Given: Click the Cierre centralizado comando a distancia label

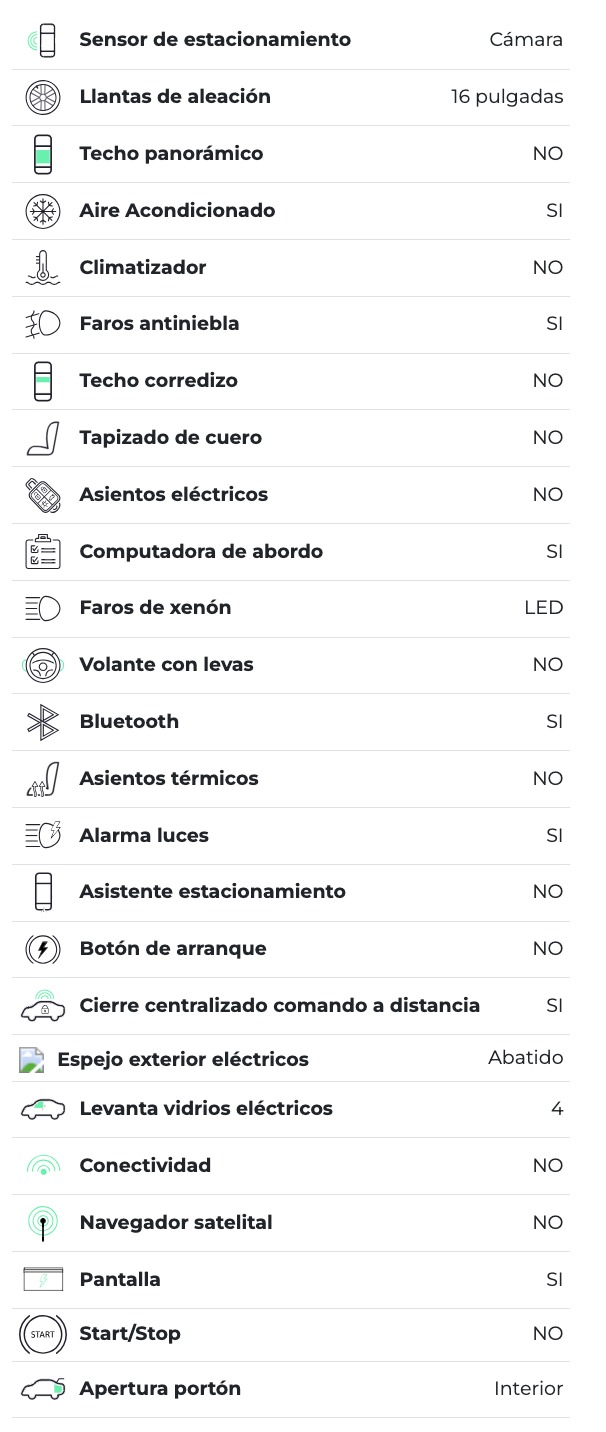Looking at the screenshot, I should click(x=280, y=1006).
